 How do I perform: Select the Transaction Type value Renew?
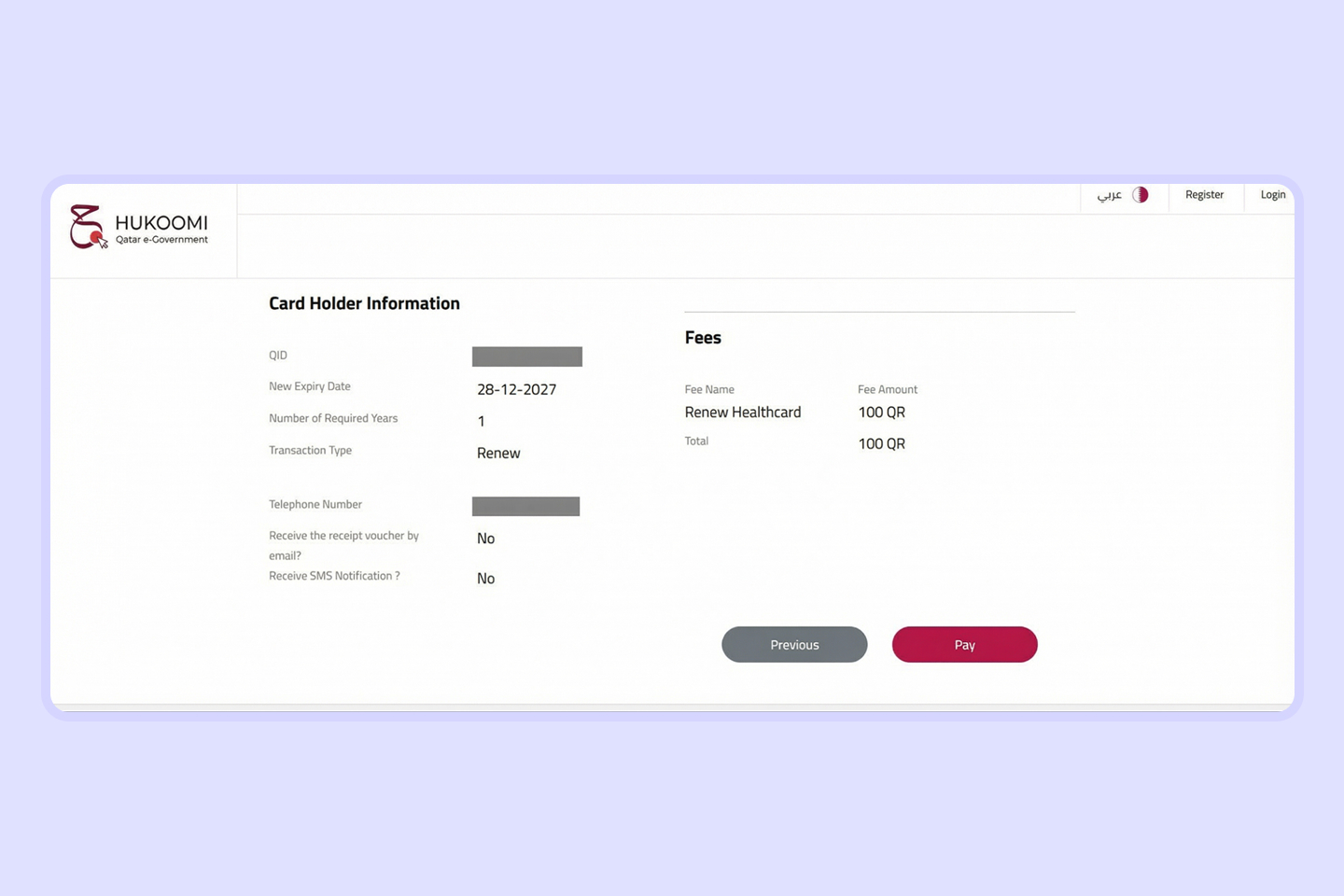point(497,453)
